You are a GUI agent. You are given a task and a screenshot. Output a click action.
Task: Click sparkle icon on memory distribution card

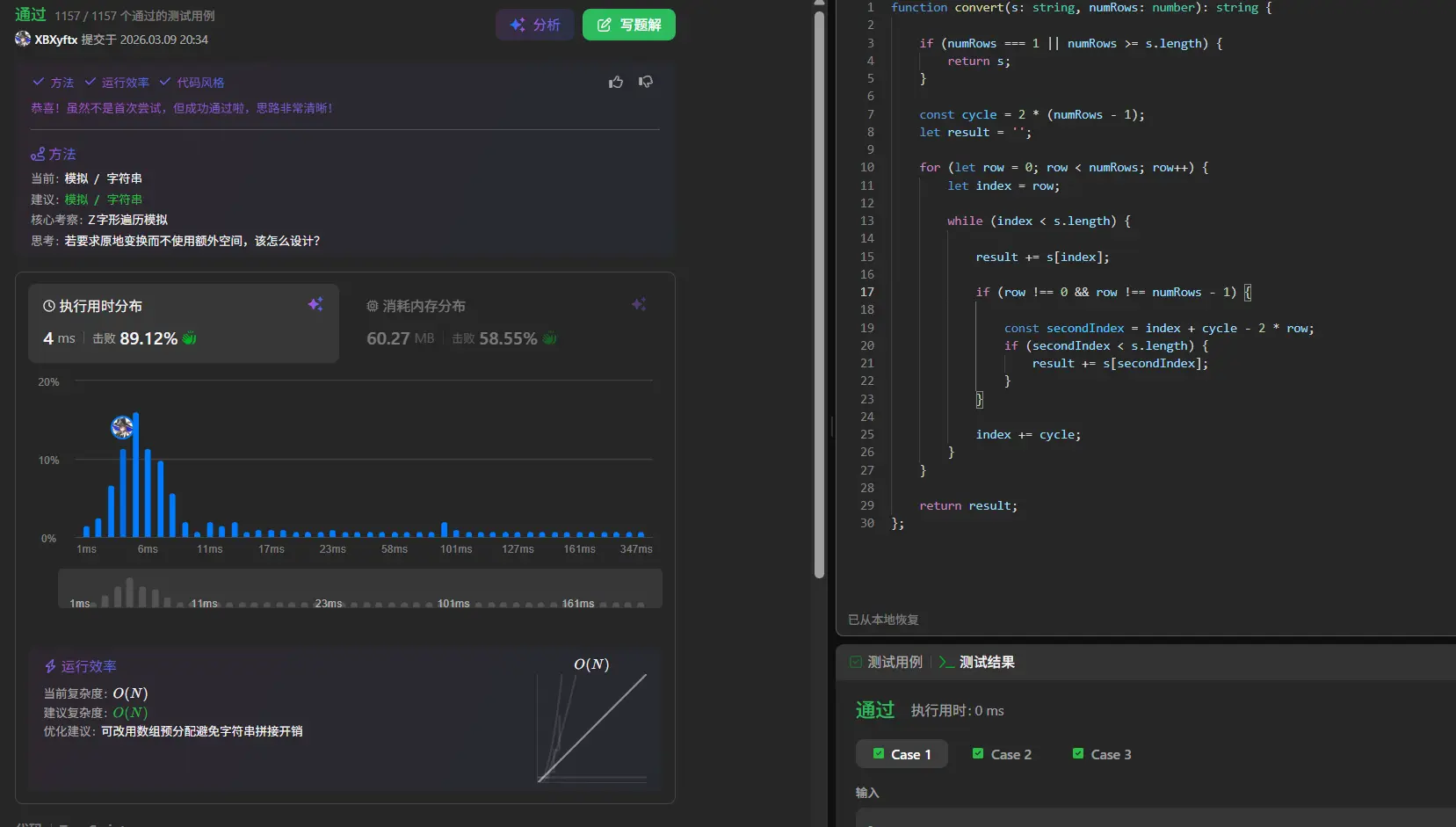tap(639, 304)
